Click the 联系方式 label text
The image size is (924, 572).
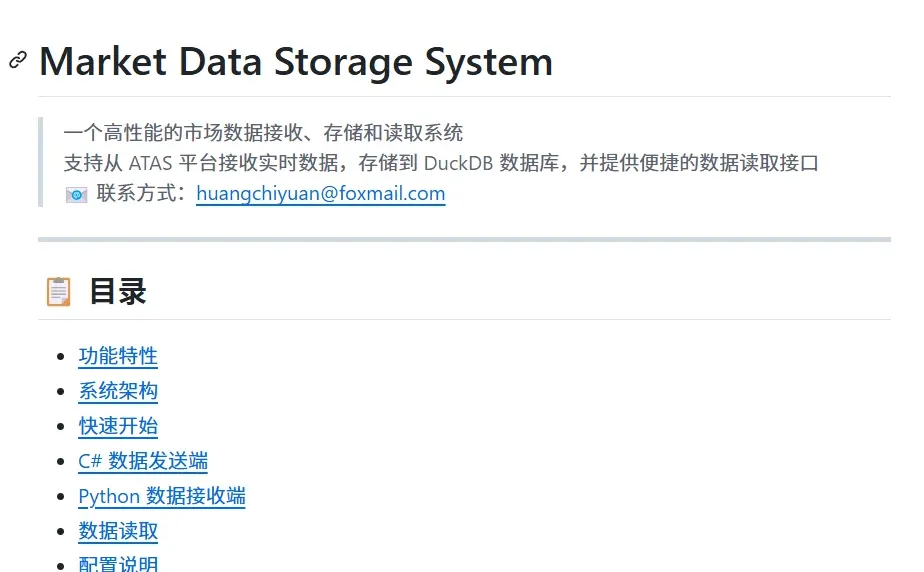(x=137, y=193)
